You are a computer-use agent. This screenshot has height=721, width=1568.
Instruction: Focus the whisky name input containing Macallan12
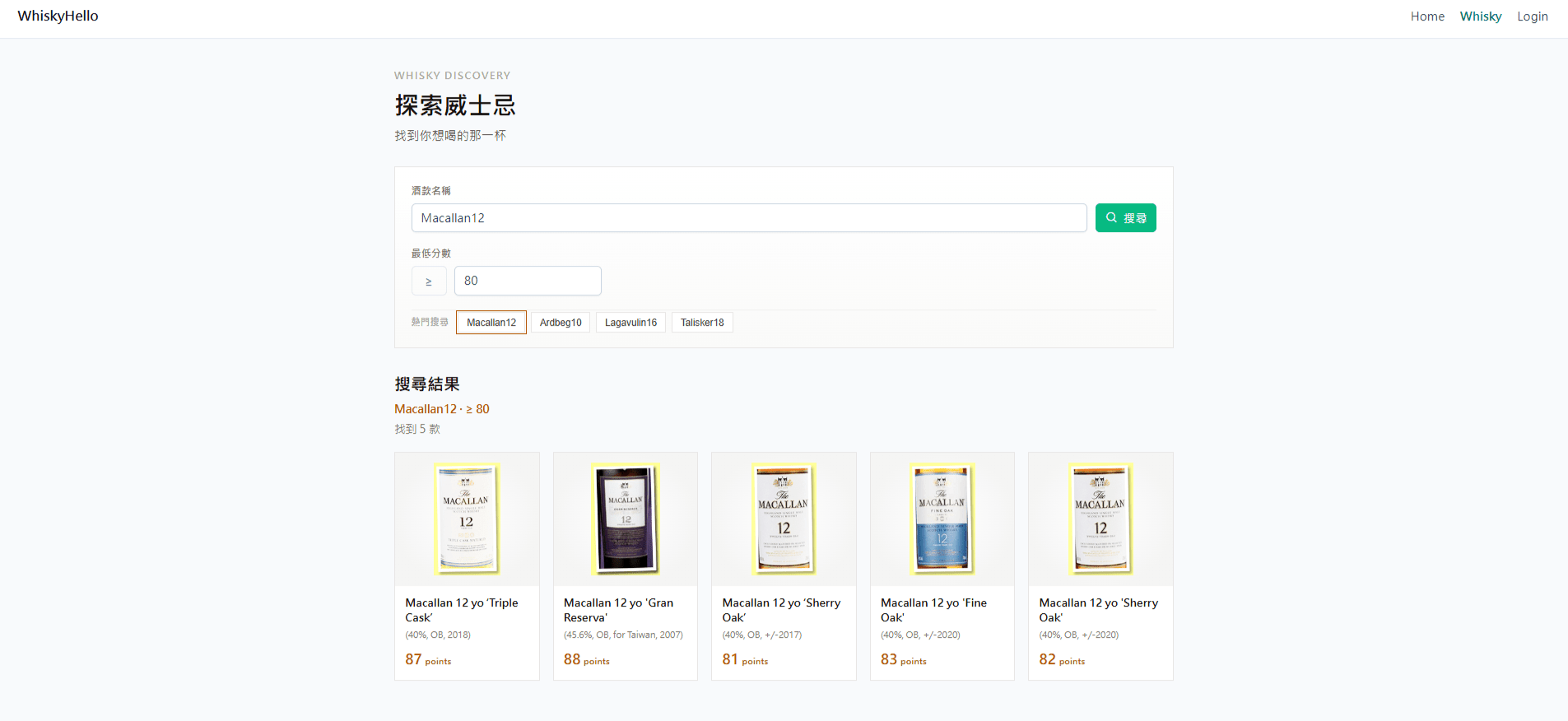coord(749,218)
